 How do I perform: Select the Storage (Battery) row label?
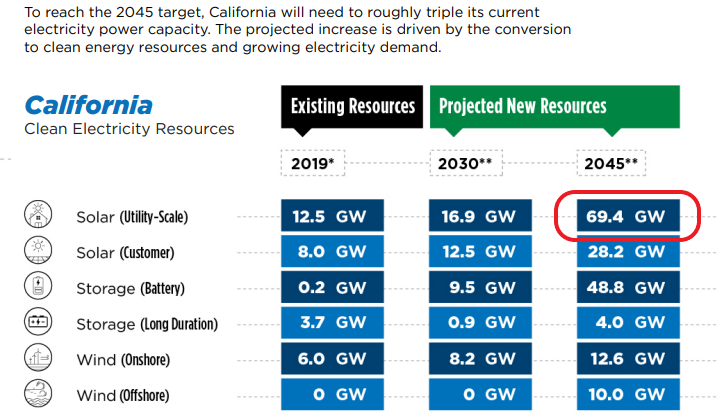(x=131, y=288)
